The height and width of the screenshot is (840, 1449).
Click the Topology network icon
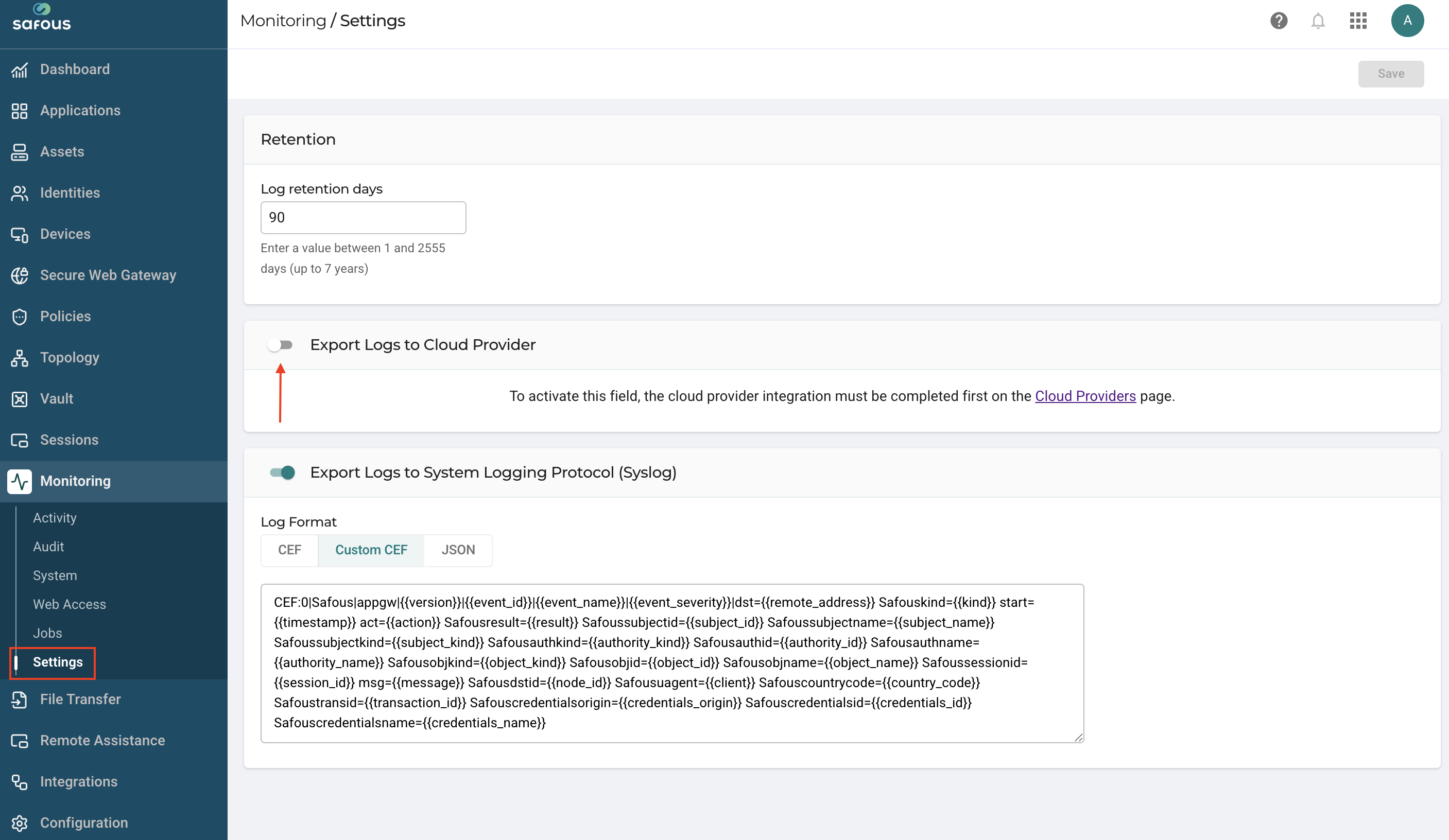pos(20,358)
